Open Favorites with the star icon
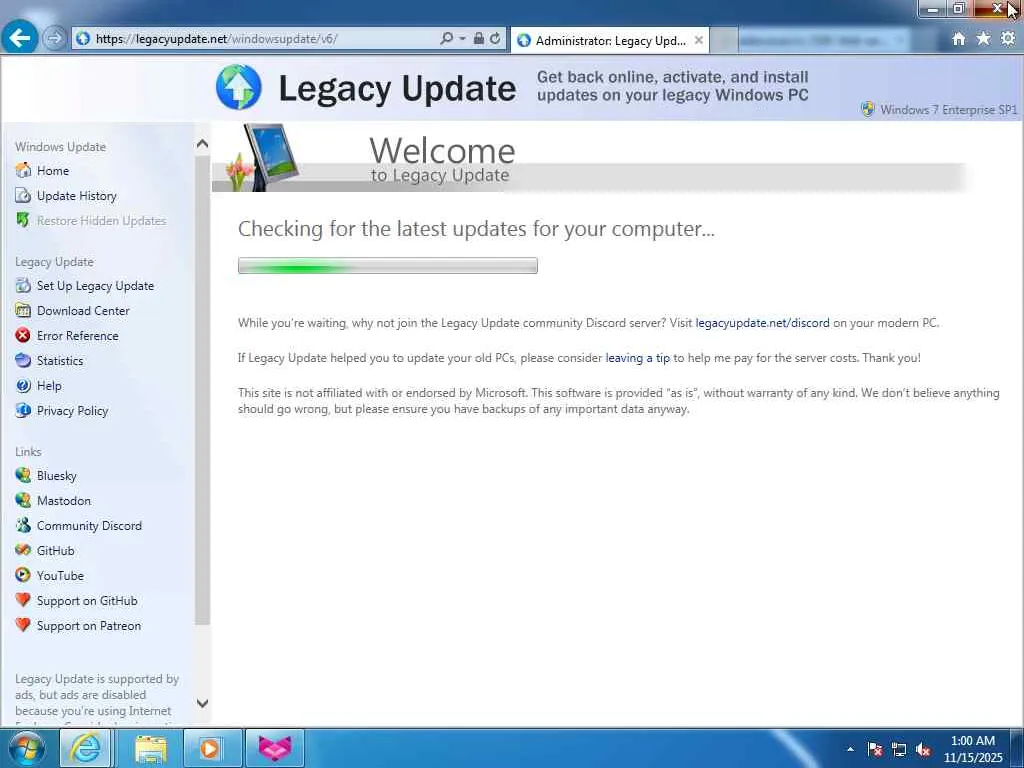This screenshot has height=768, width=1024. point(983,39)
